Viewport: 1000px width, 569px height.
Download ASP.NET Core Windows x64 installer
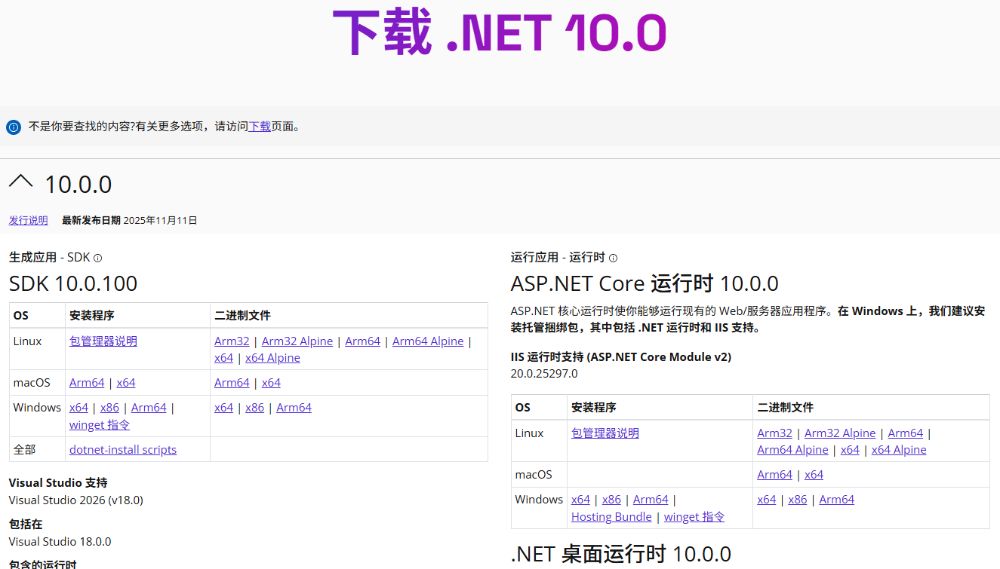click(580, 499)
